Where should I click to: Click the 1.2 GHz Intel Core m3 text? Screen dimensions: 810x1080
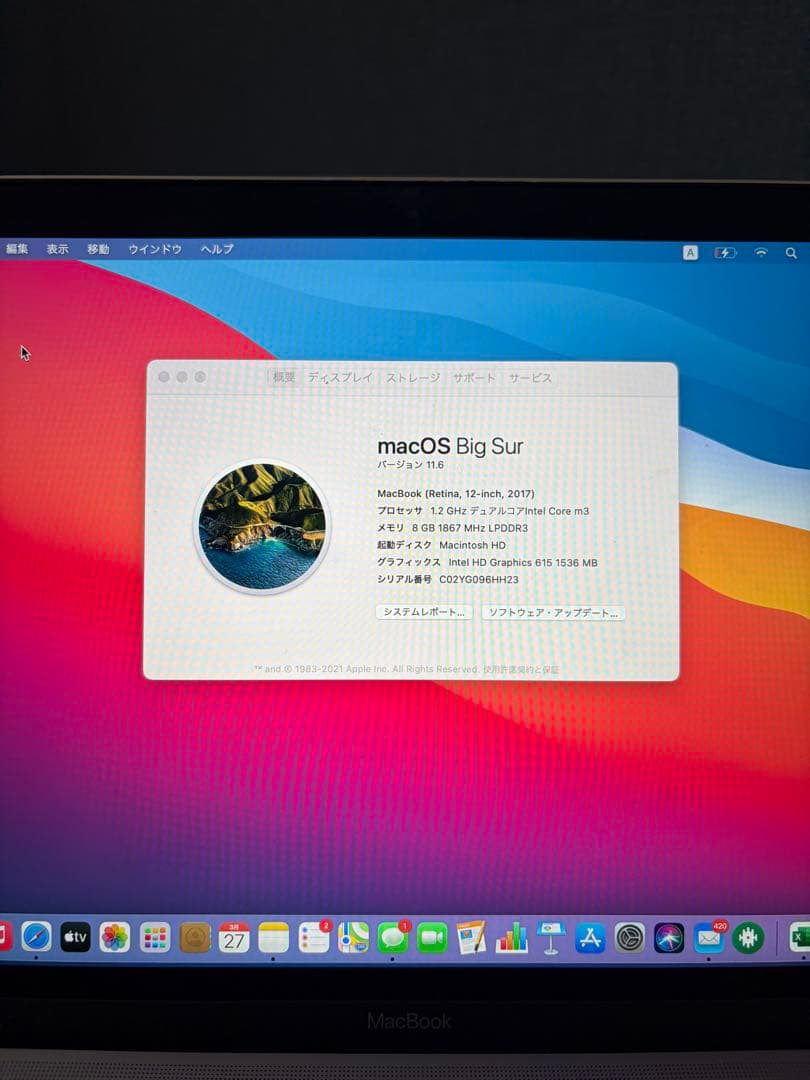point(510,510)
